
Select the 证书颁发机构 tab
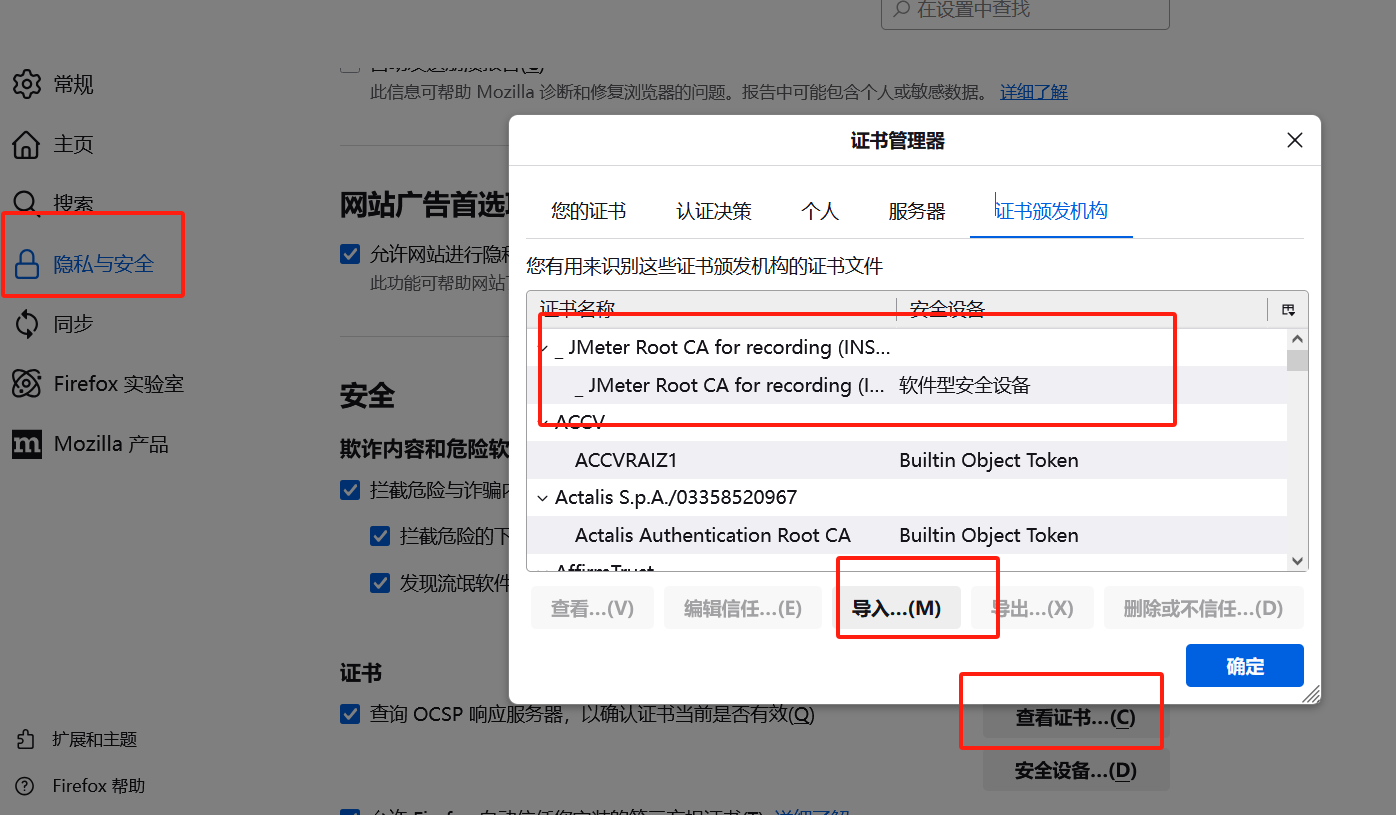pyautogui.click(x=1051, y=211)
